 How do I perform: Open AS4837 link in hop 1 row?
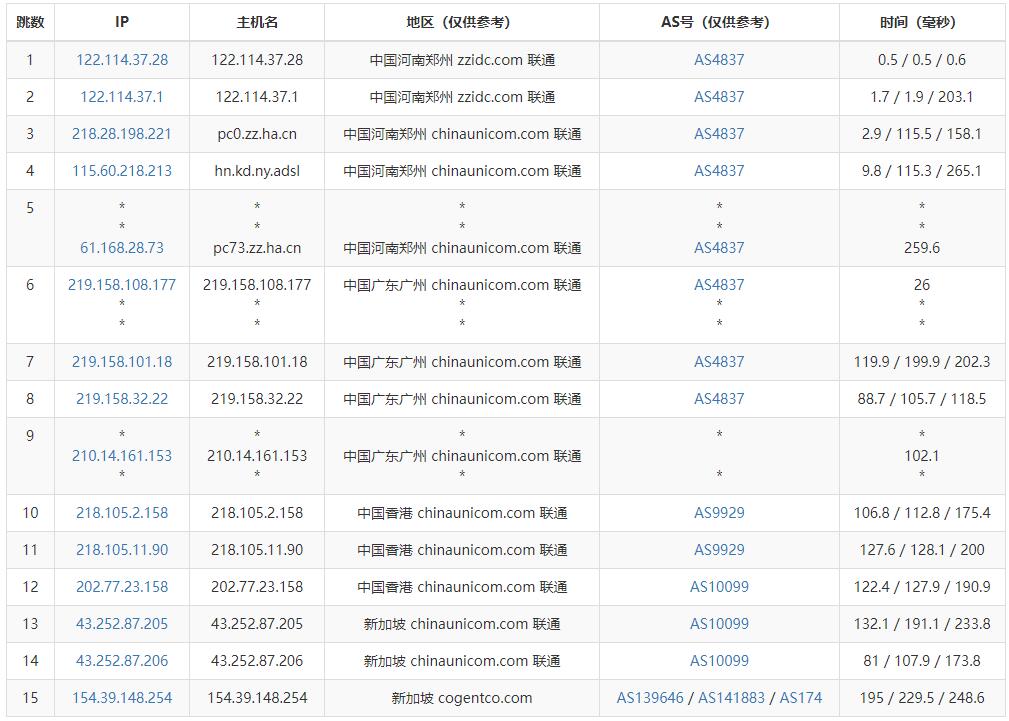click(719, 60)
